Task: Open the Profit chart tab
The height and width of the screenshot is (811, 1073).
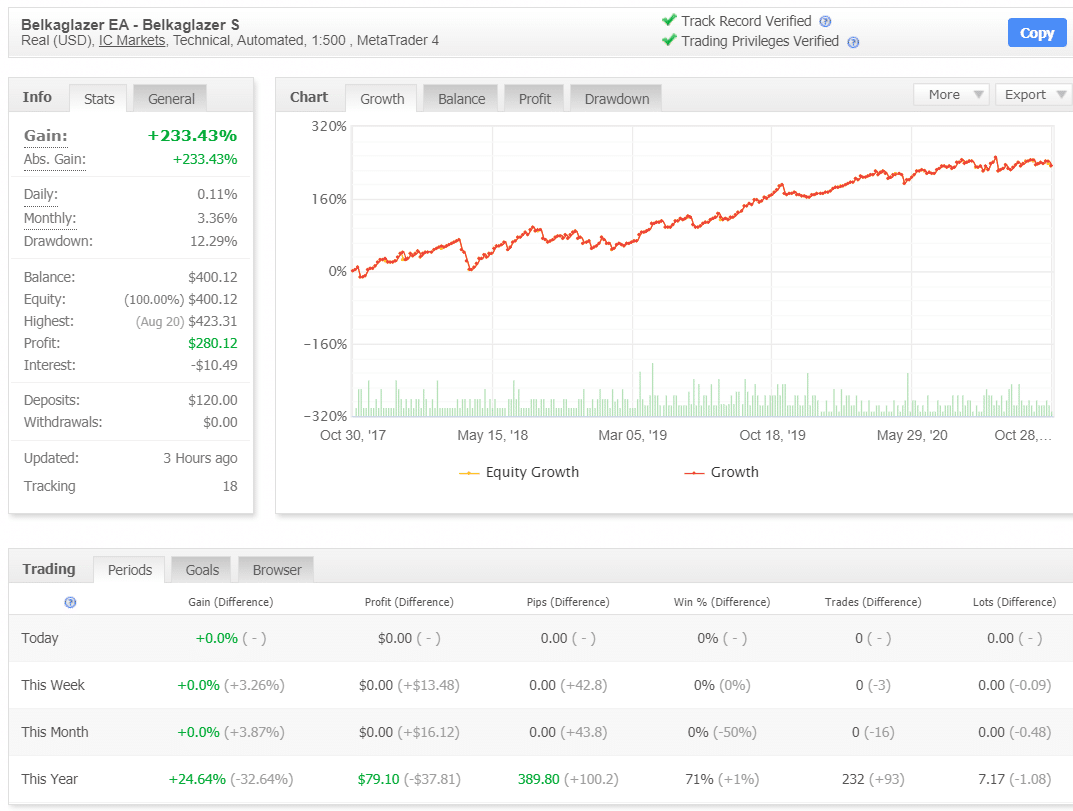Action: 534,99
